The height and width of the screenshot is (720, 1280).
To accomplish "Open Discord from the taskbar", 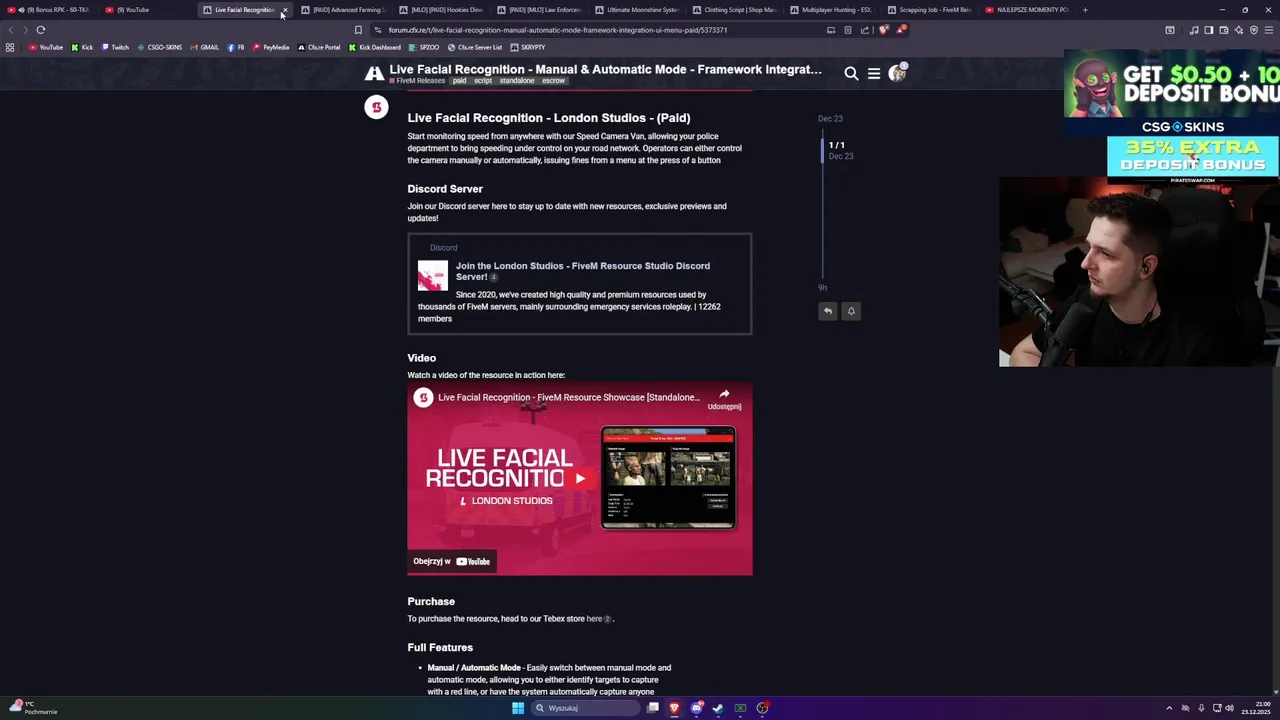I will click(x=696, y=708).
